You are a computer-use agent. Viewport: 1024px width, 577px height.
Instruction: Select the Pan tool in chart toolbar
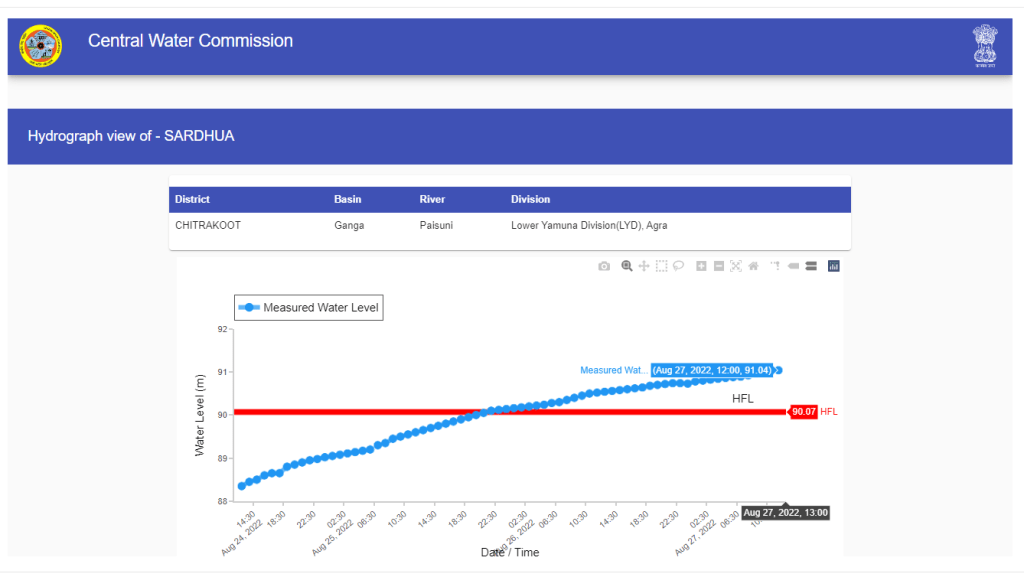644,266
